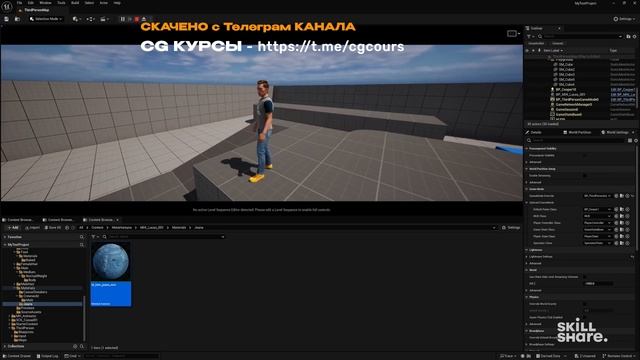
Task: Click the browse content icon beside save
Action: click(x=17, y=19)
